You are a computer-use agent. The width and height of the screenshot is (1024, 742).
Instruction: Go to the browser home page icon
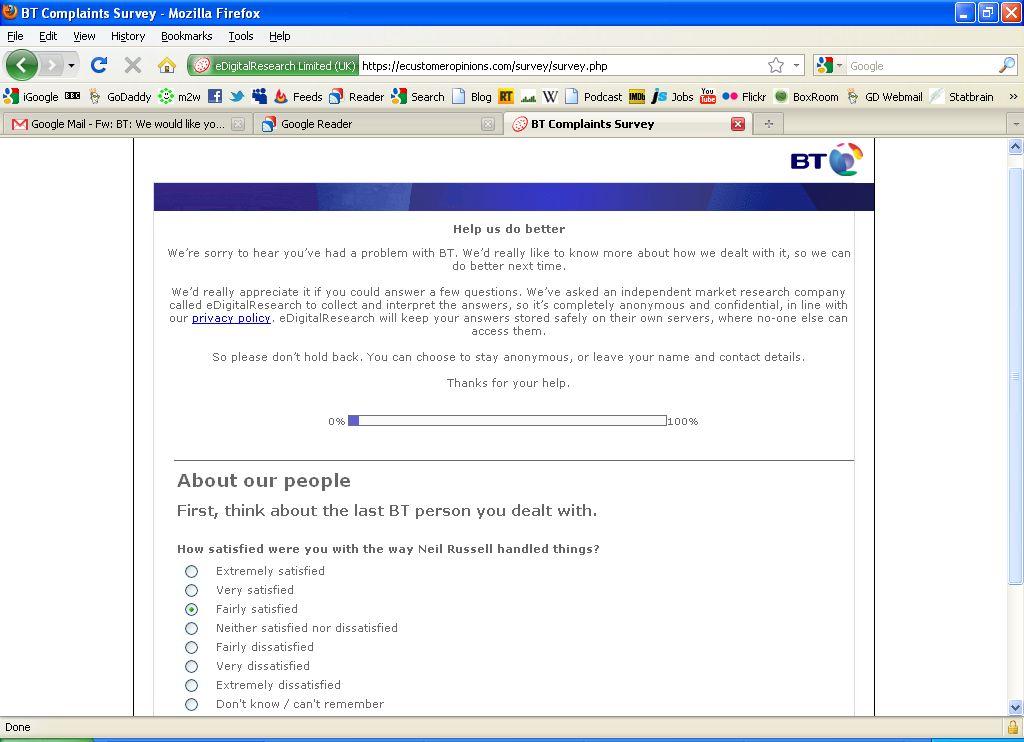[x=166, y=66]
